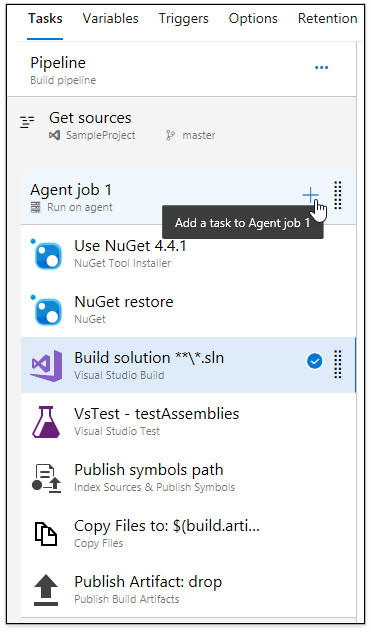
Task: Click the Get sources list icon
Action: [x=27, y=121]
